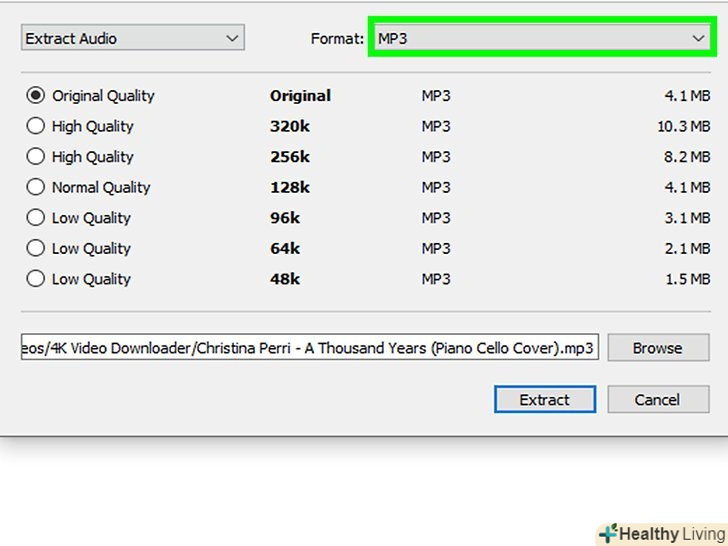Image resolution: width=728 pixels, height=546 pixels.
Task: Open the Format MP3 dropdown
Action: click(x=542, y=38)
